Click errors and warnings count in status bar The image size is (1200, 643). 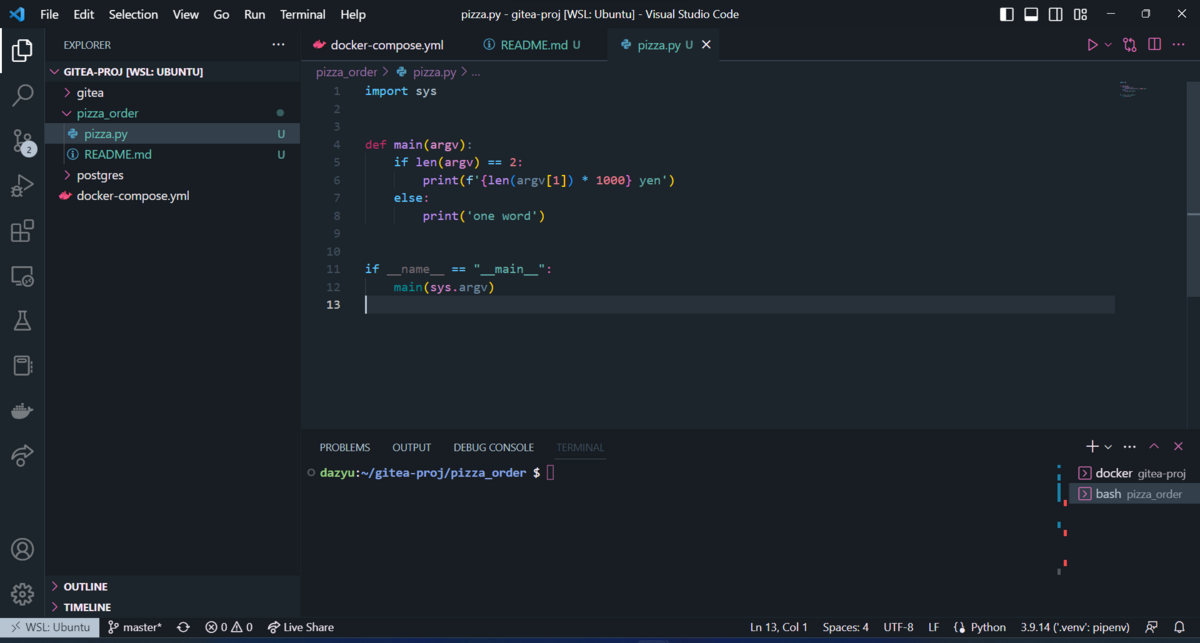[x=229, y=627]
